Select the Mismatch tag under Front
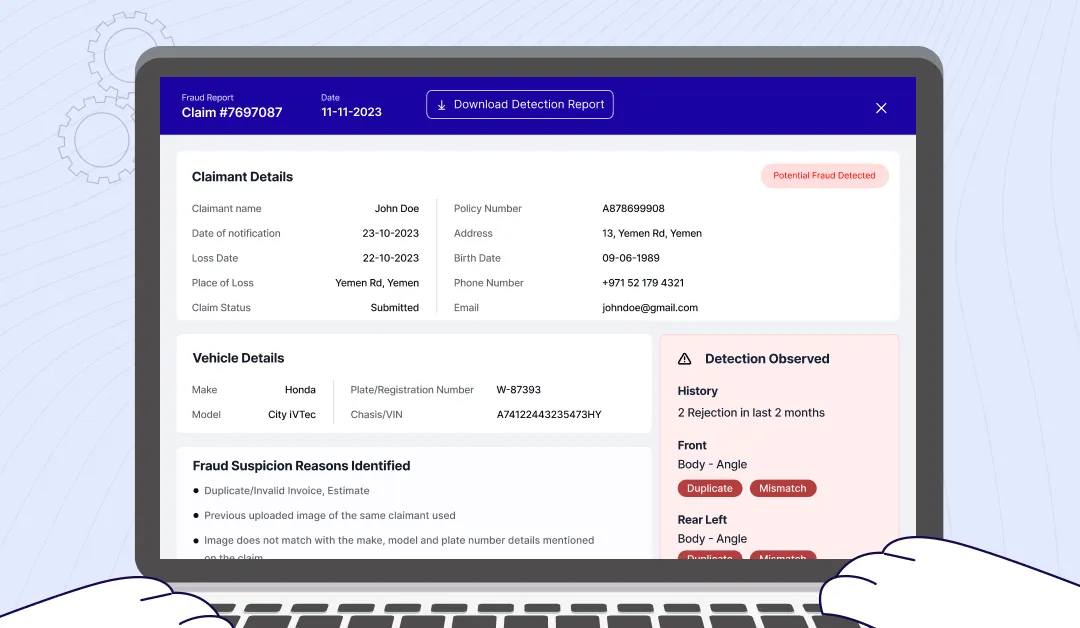The image size is (1080, 628). click(x=782, y=488)
